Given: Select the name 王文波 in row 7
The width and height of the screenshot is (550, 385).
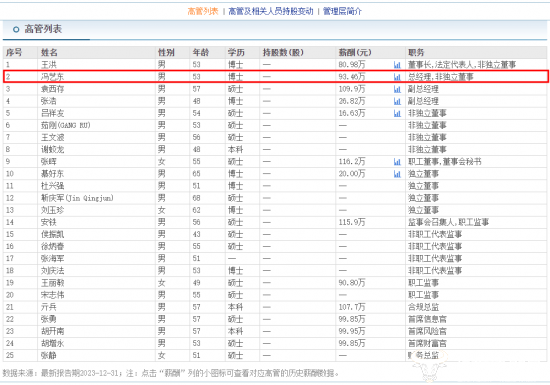Looking at the screenshot, I should [x=53, y=137].
